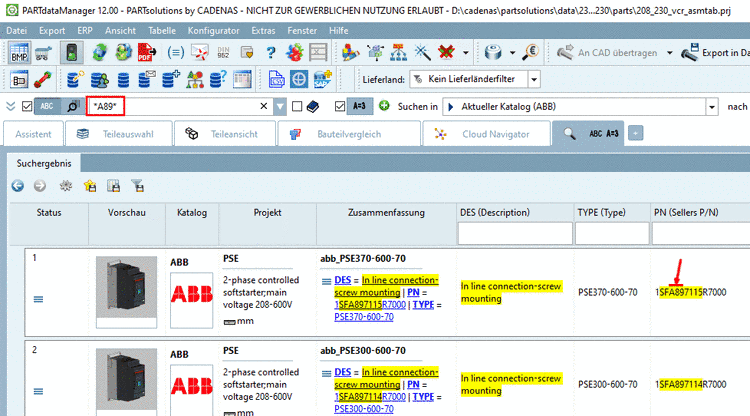
Task: Expand row 1 details via lines icon
Action: [38, 299]
